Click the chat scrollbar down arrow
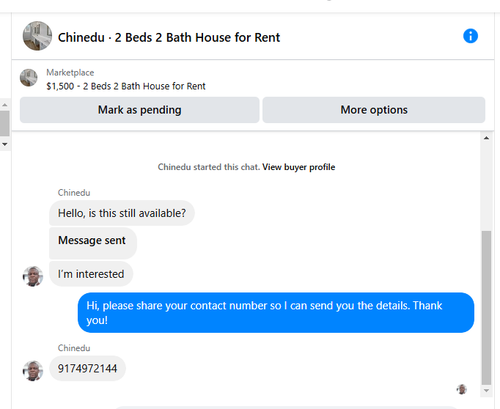 point(486,391)
